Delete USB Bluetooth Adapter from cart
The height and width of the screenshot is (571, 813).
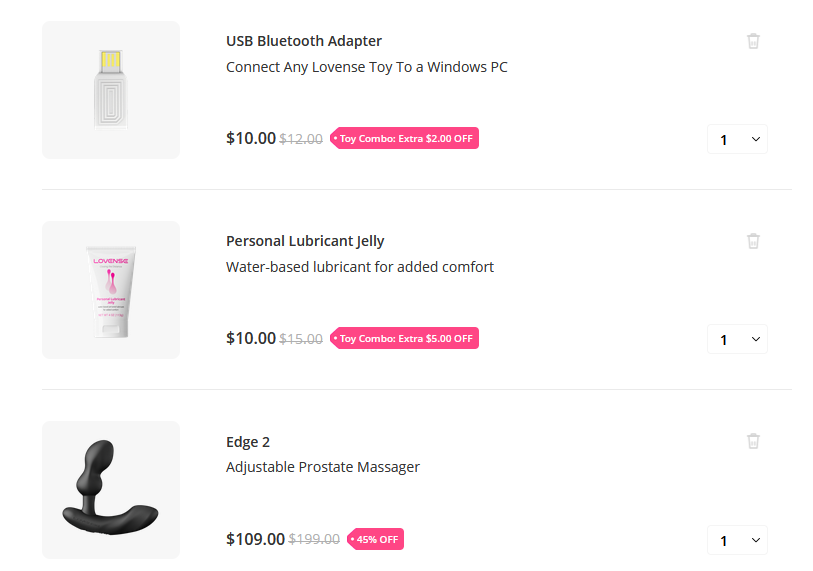[x=753, y=41]
